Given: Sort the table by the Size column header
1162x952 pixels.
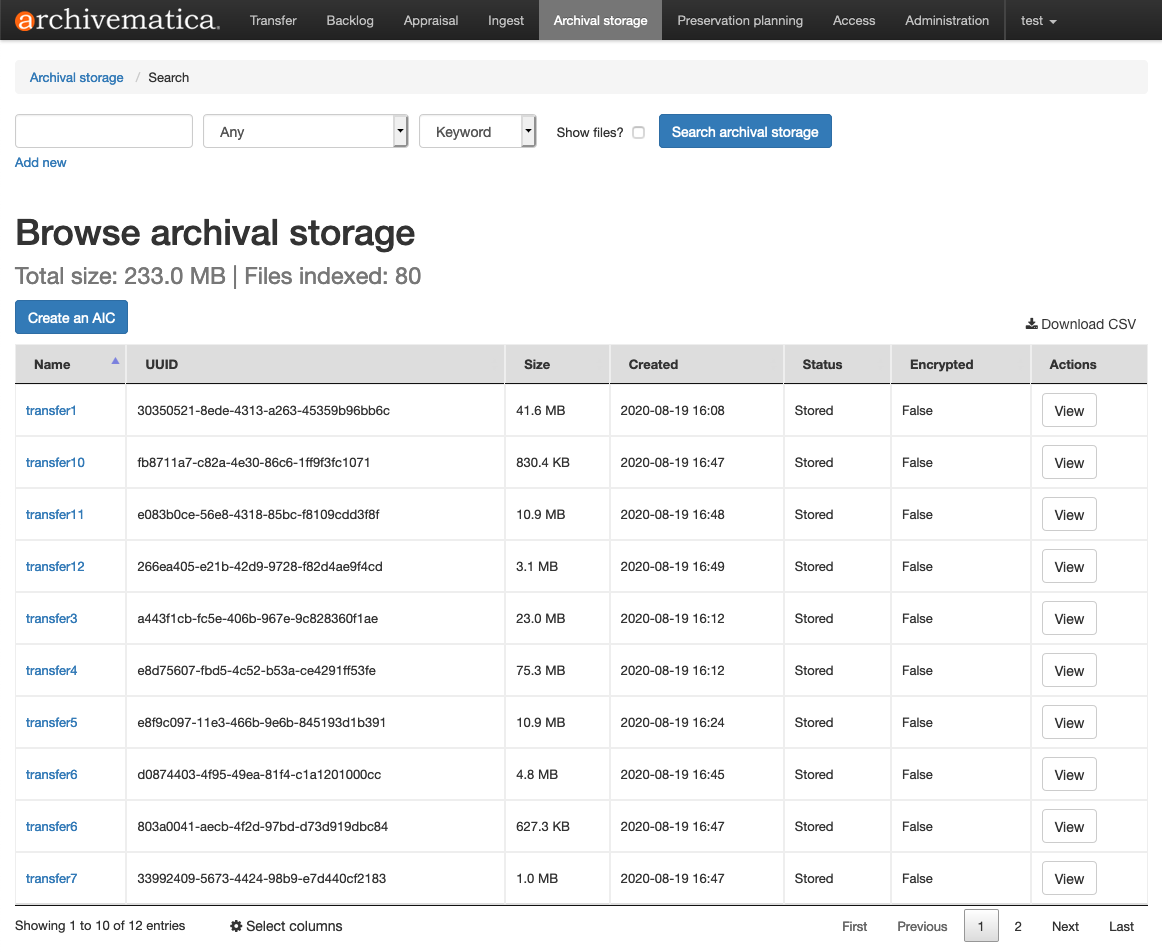Looking at the screenshot, I should tap(537, 364).
